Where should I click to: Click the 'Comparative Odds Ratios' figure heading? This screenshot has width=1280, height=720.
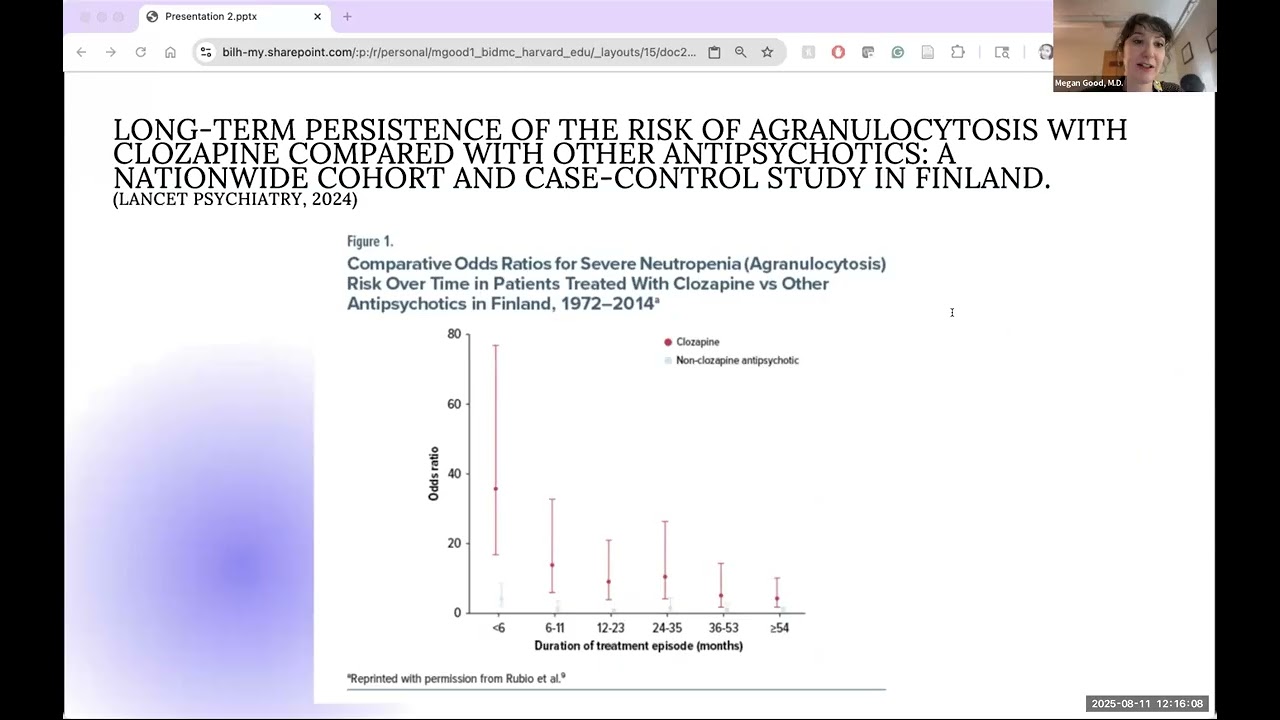[x=616, y=283]
